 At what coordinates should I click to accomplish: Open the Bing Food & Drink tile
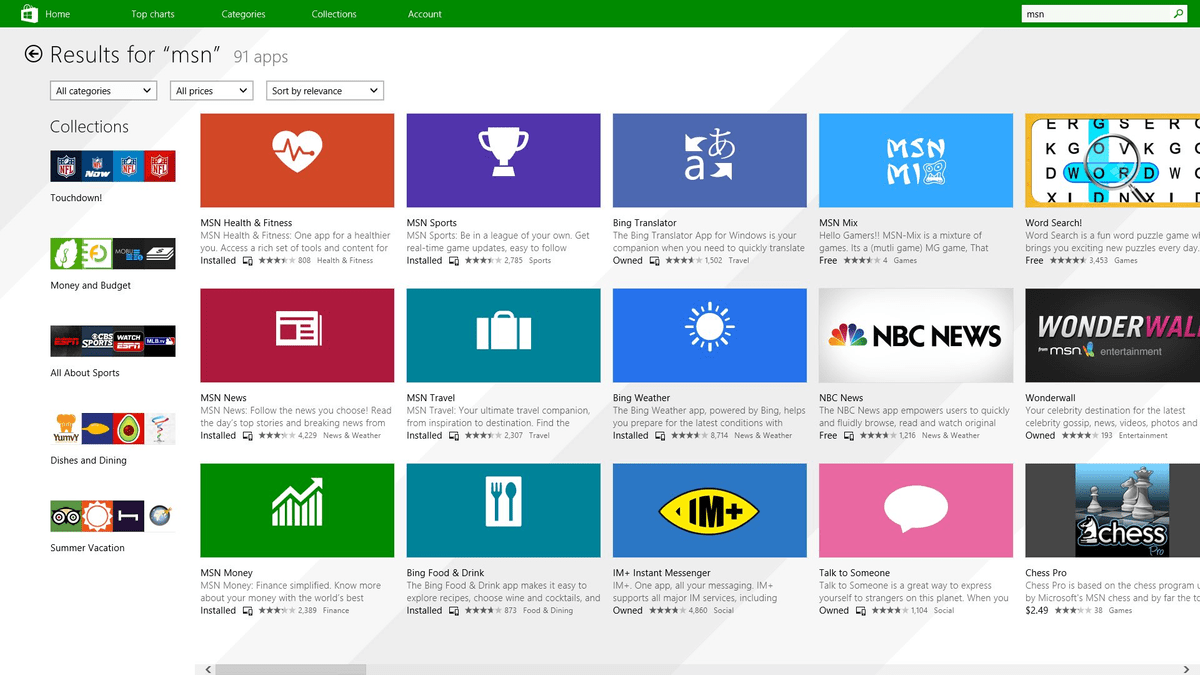tap(503, 510)
